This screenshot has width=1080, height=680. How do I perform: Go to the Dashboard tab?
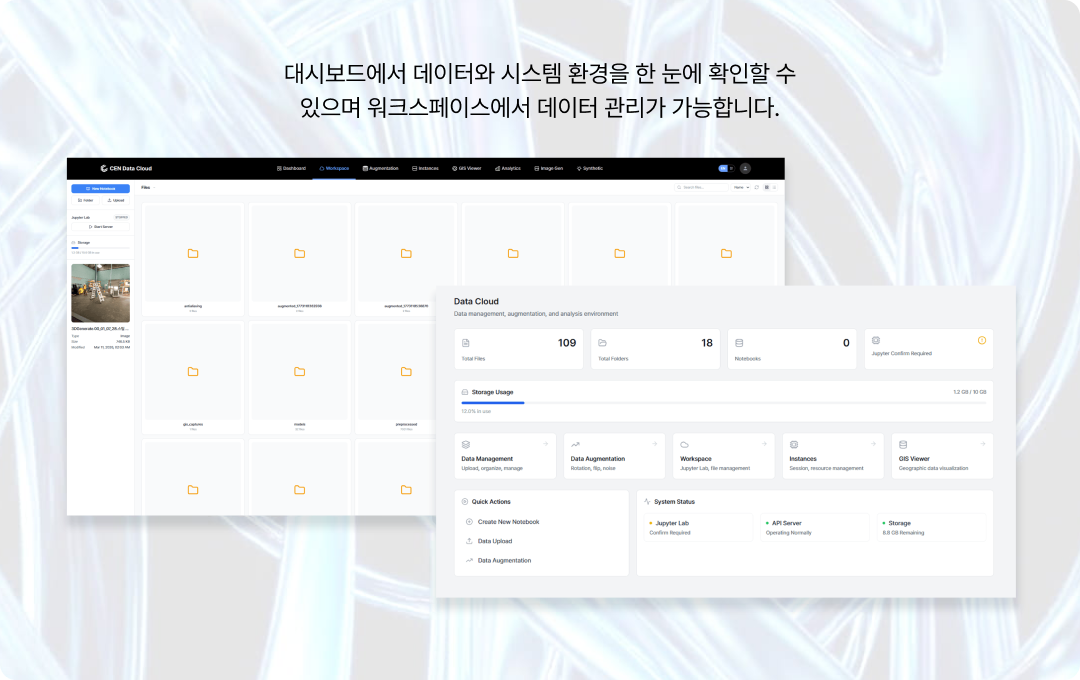[x=291, y=168]
